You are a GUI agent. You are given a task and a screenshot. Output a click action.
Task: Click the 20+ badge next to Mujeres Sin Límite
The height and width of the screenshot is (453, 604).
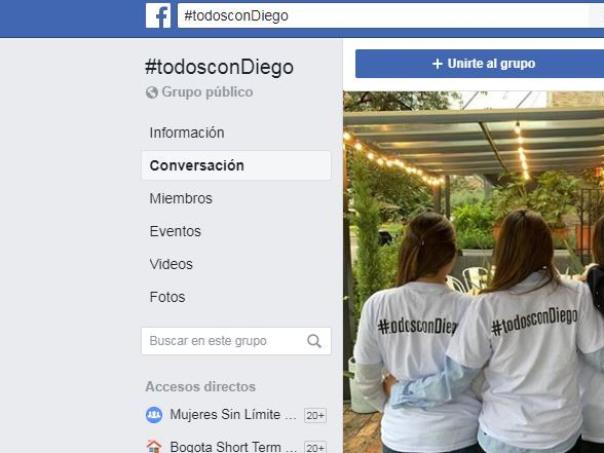[x=315, y=415]
